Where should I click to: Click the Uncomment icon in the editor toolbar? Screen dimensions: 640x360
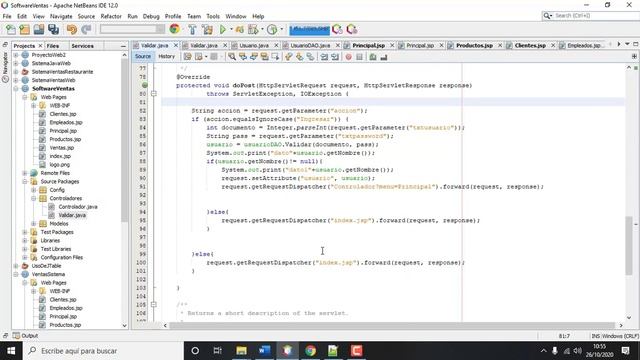(x=384, y=57)
